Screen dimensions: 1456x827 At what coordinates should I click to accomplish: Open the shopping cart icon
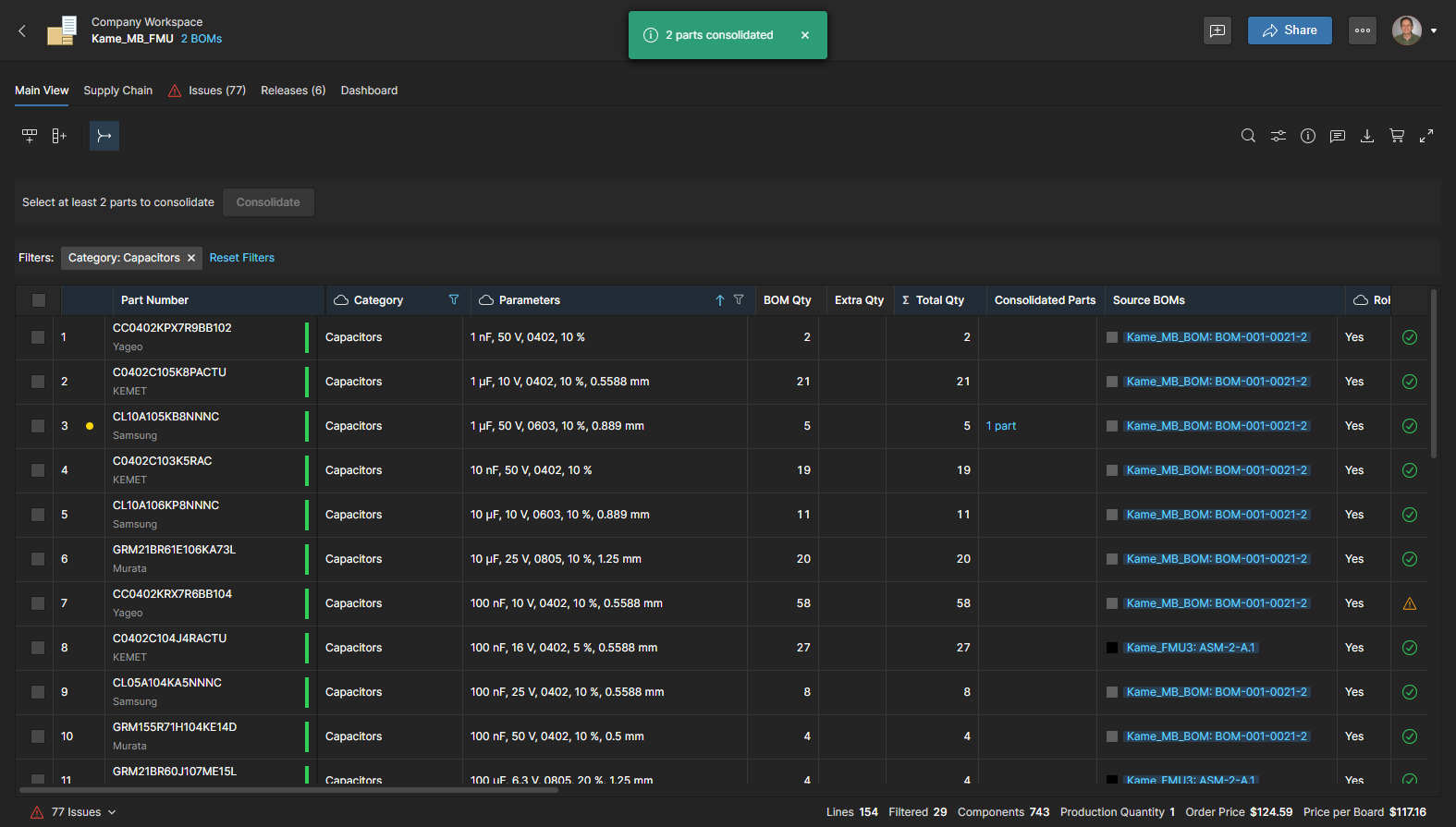(1396, 136)
